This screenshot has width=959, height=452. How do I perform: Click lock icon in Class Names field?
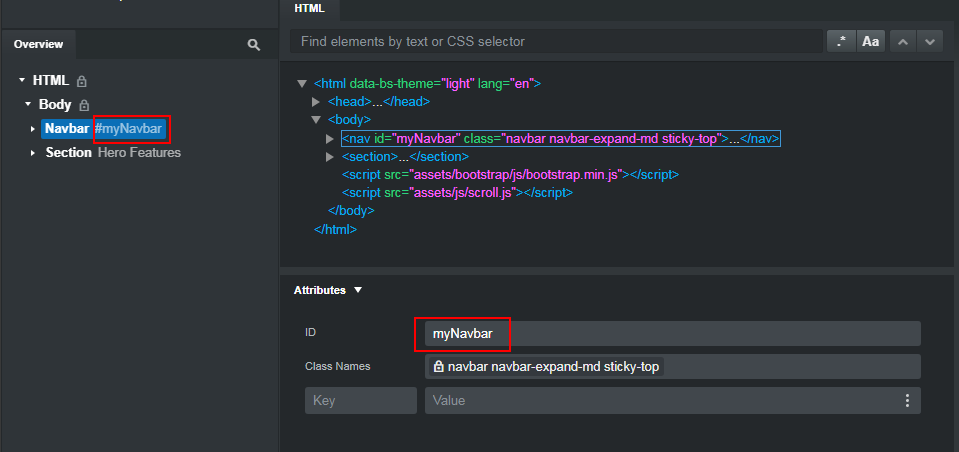pyautogui.click(x=438, y=367)
